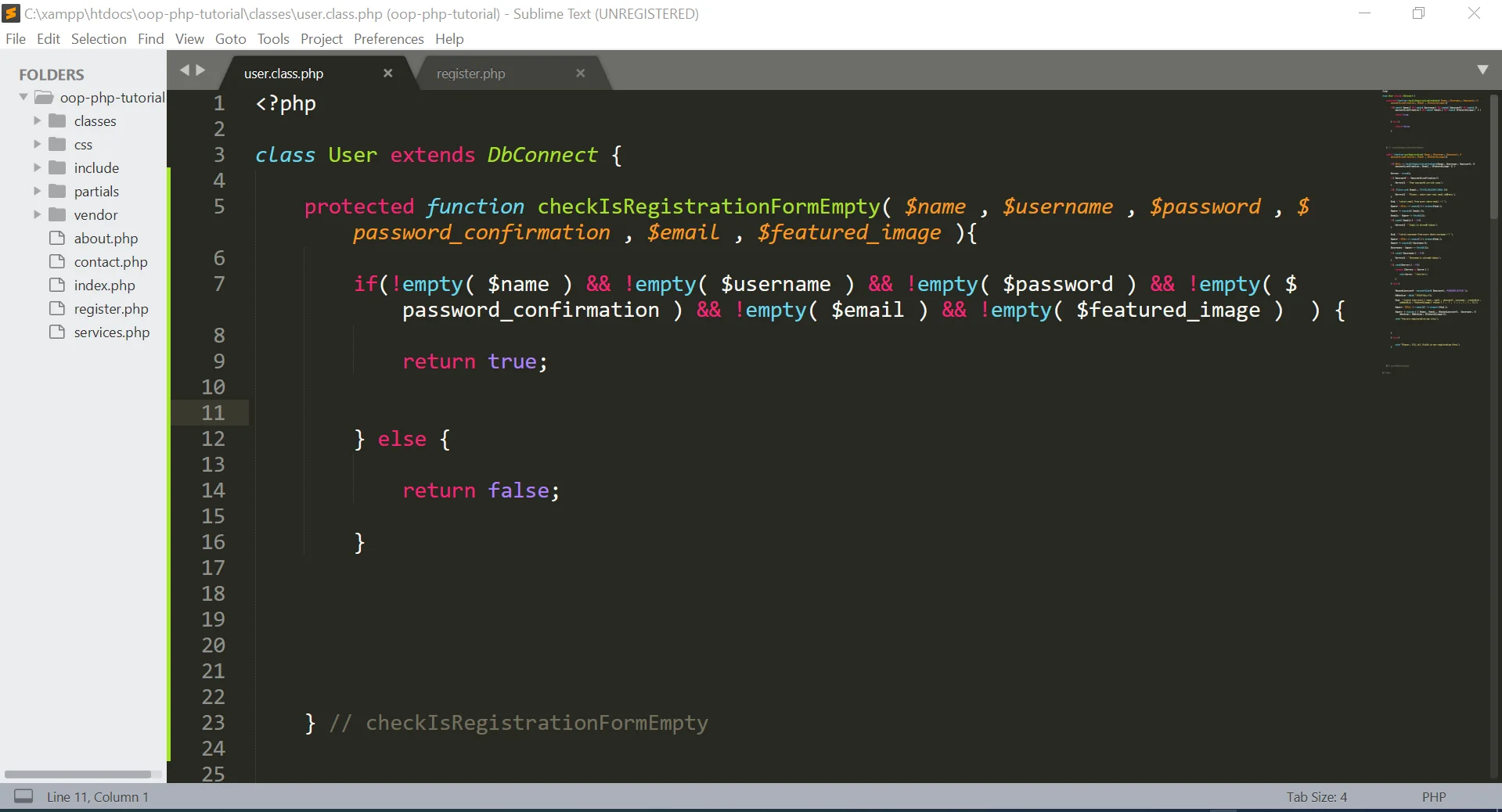Click the Sublime Text title bar icon
1502x812 pixels.
point(11,13)
